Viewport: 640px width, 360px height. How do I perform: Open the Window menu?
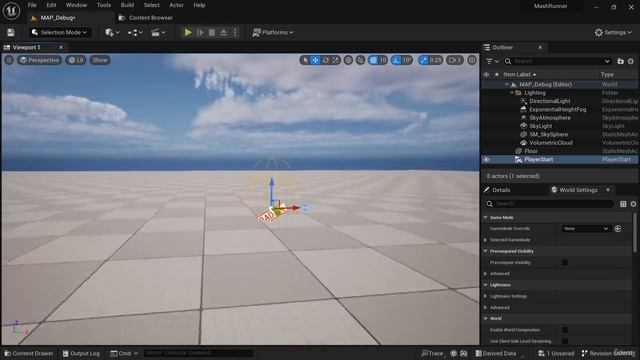click(x=76, y=5)
